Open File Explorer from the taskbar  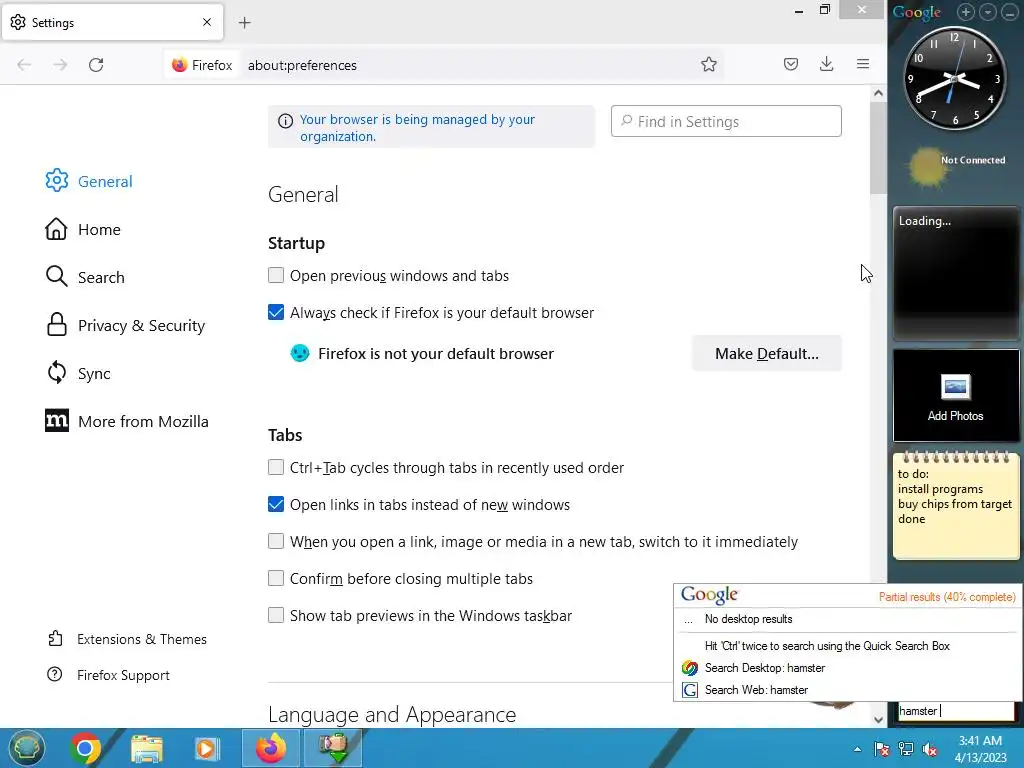click(x=147, y=748)
